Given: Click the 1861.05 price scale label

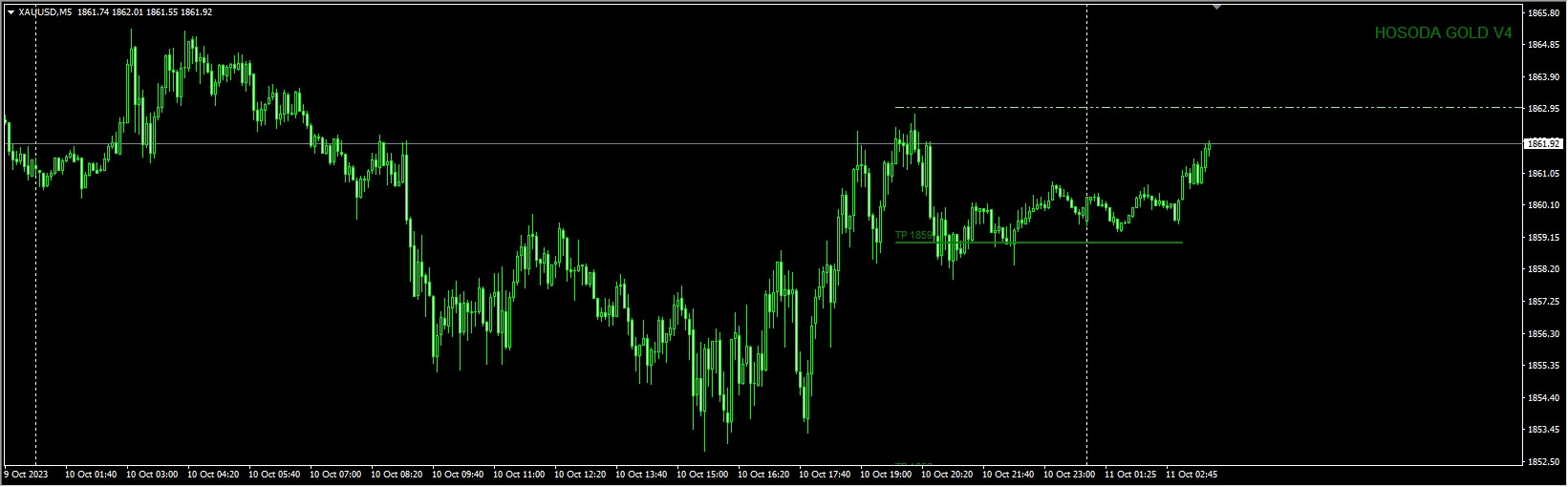Looking at the screenshot, I should (x=1544, y=174).
